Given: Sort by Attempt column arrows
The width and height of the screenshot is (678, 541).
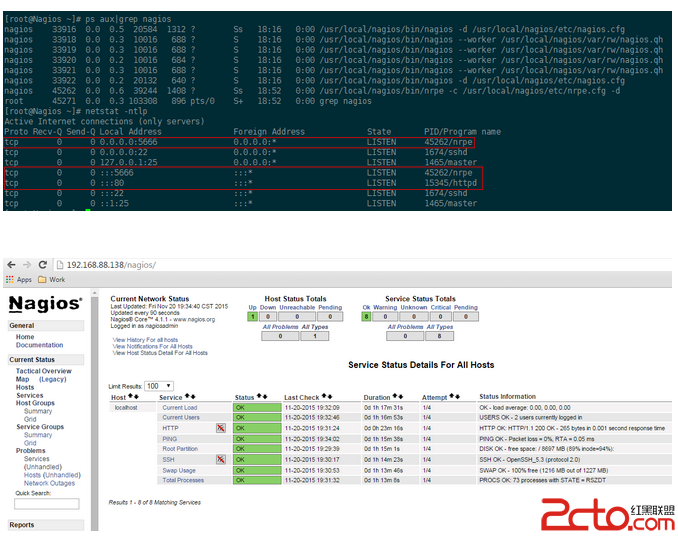Looking at the screenshot, I should point(454,397).
